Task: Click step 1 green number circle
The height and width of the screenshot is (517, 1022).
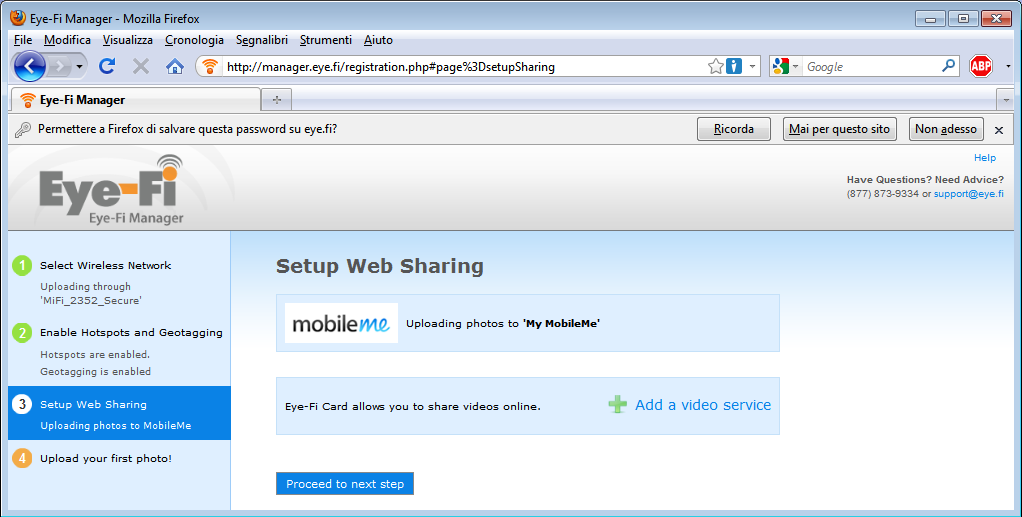Action: tap(22, 265)
